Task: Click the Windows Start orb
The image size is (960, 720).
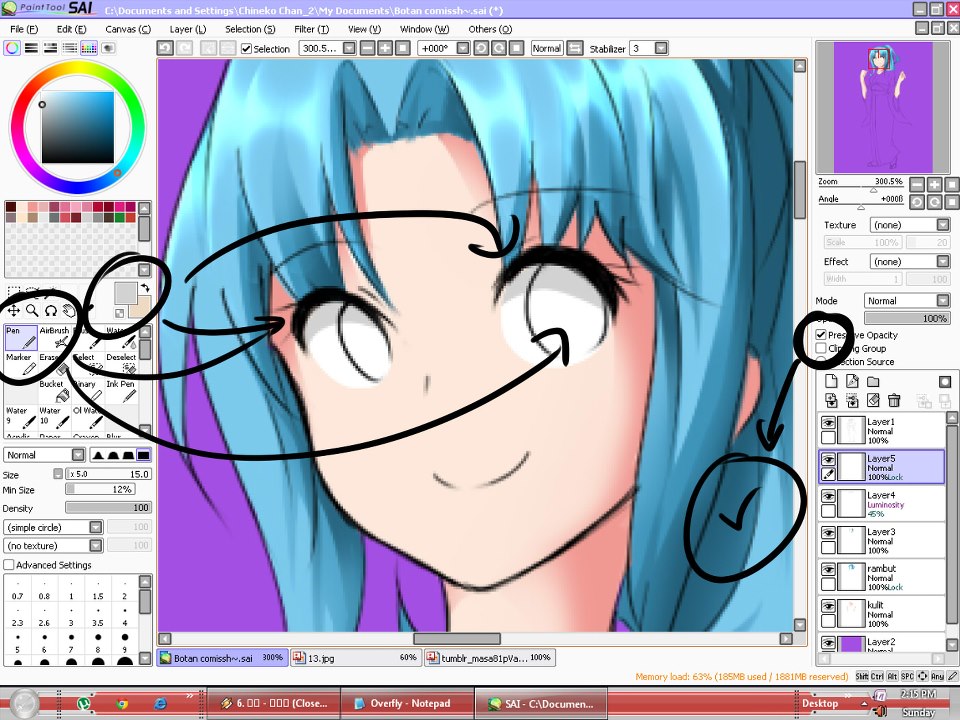Action: (x=24, y=703)
